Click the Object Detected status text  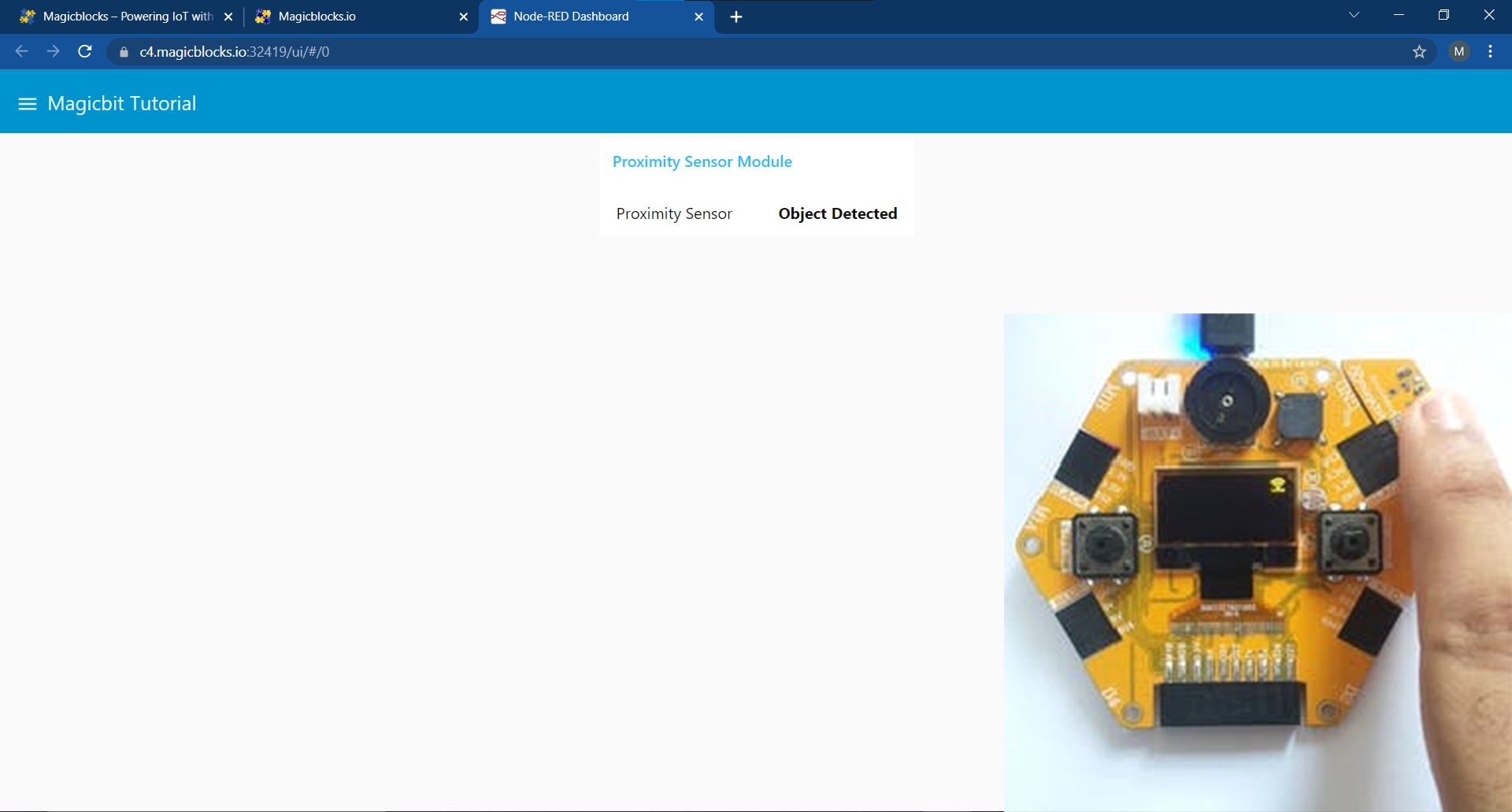point(837,213)
